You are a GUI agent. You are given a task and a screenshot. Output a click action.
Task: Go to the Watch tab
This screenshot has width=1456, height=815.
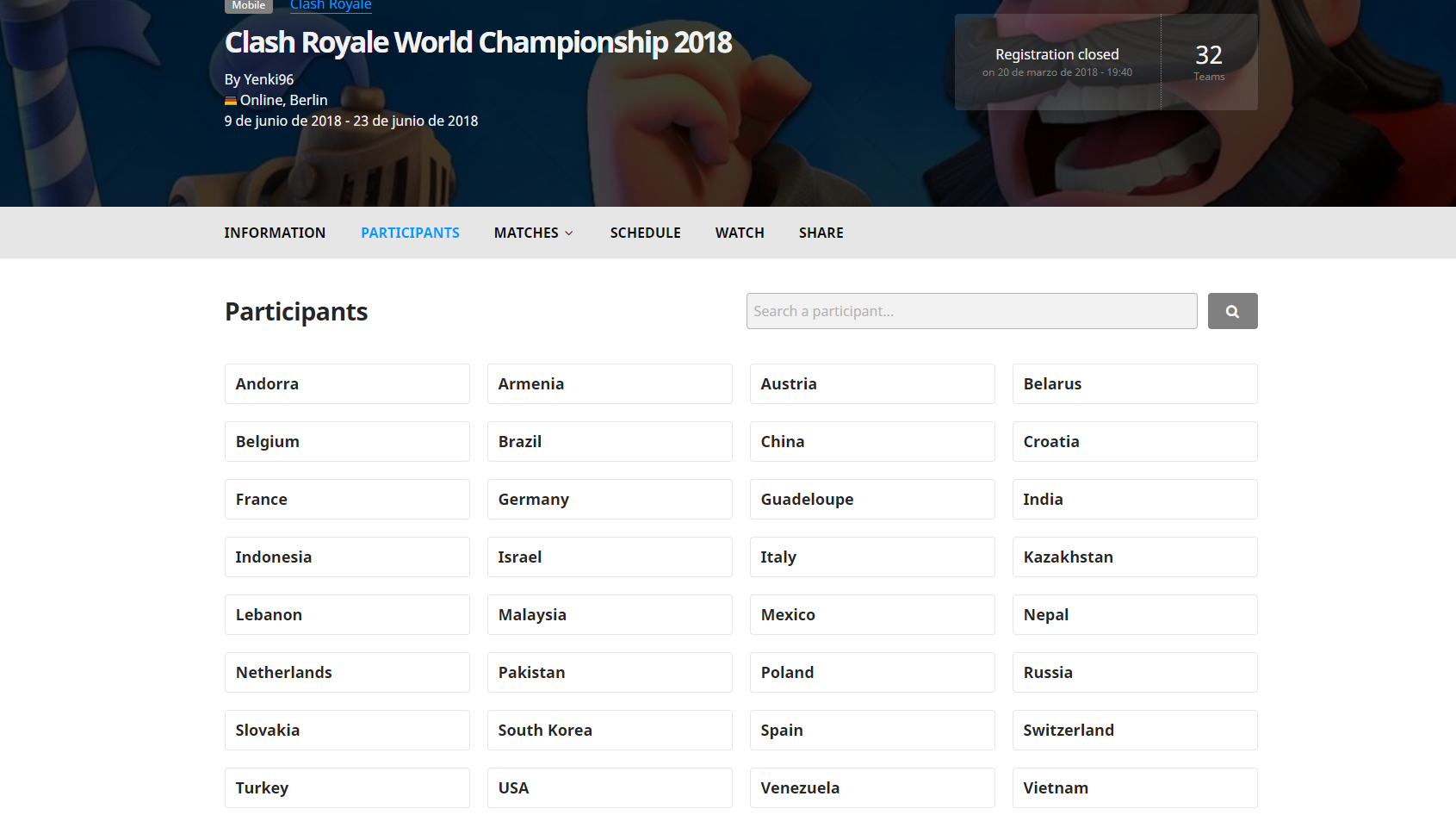740,233
